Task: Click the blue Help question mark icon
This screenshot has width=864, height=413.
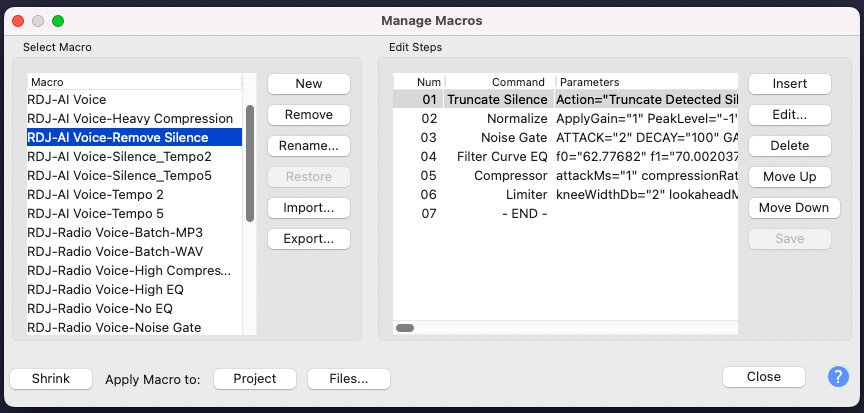Action: [838, 377]
